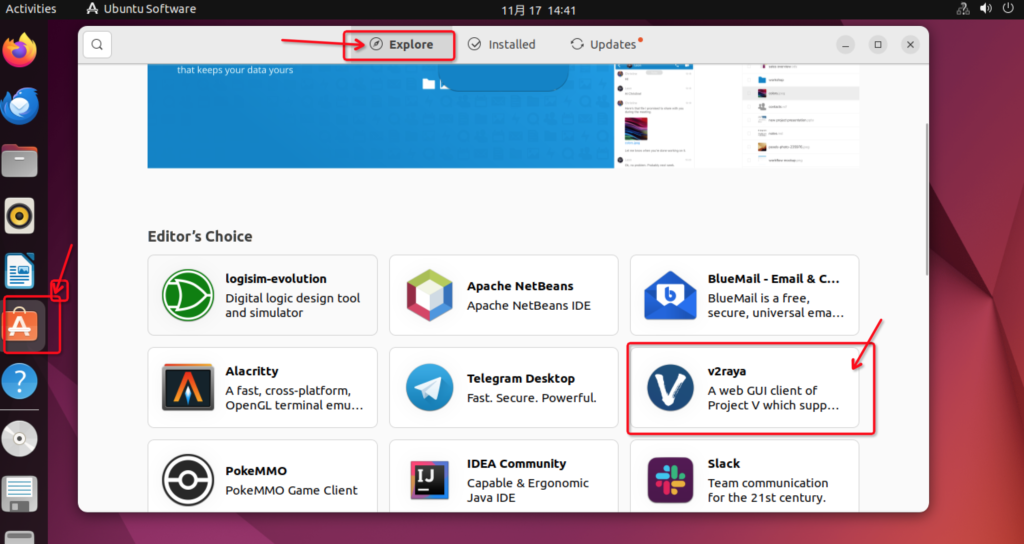1024x544 pixels.
Task: Switch to the Installed tab
Action: (502, 44)
